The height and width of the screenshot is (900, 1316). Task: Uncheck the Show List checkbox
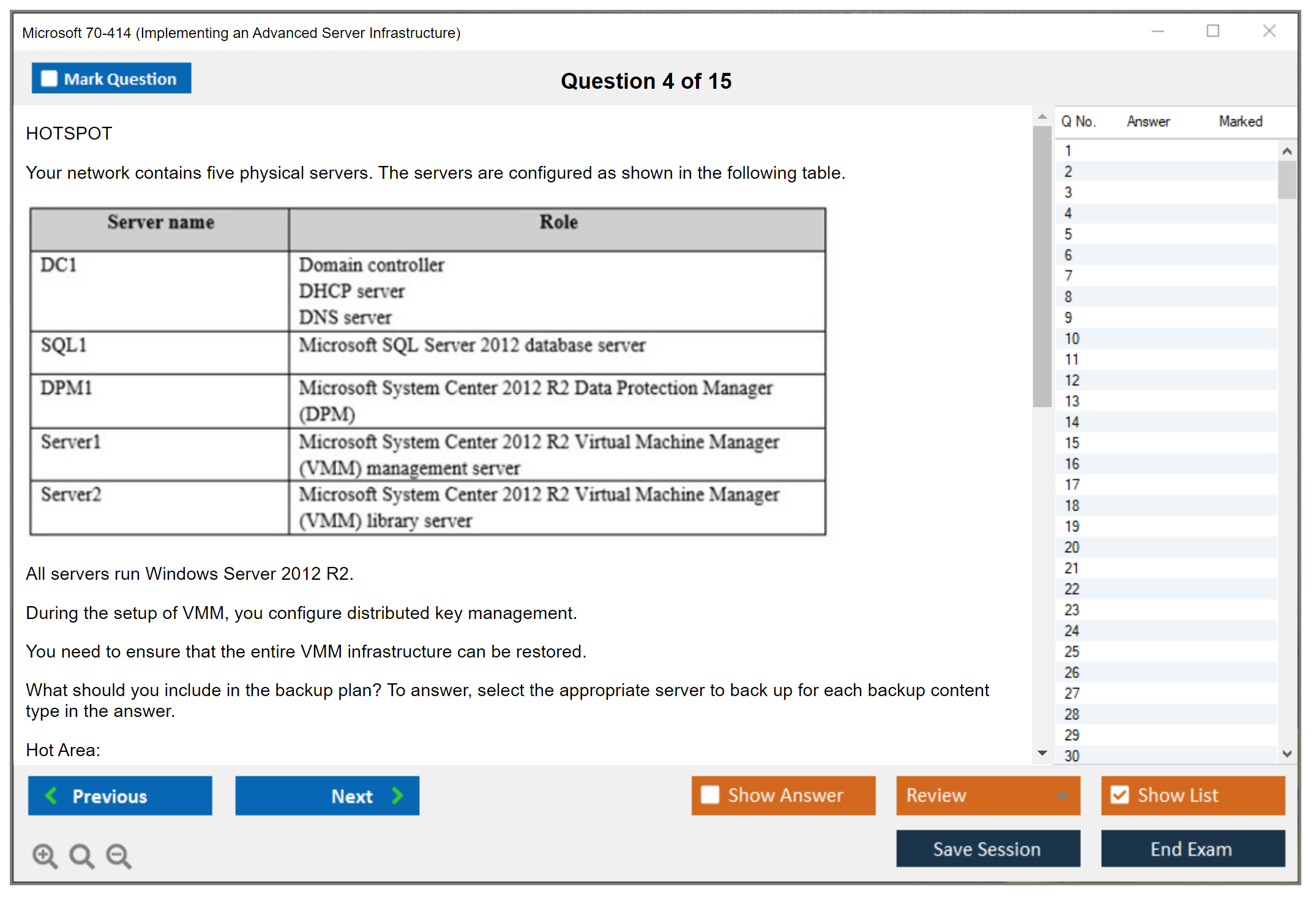coord(1120,795)
